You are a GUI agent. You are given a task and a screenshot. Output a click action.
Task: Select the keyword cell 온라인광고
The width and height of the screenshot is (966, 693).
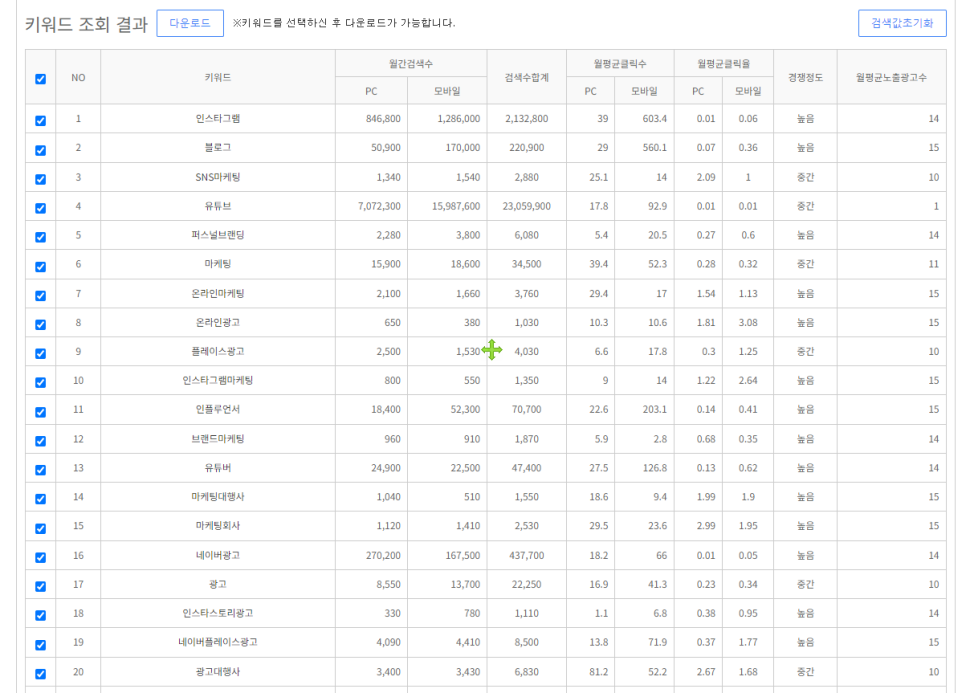click(x=218, y=323)
